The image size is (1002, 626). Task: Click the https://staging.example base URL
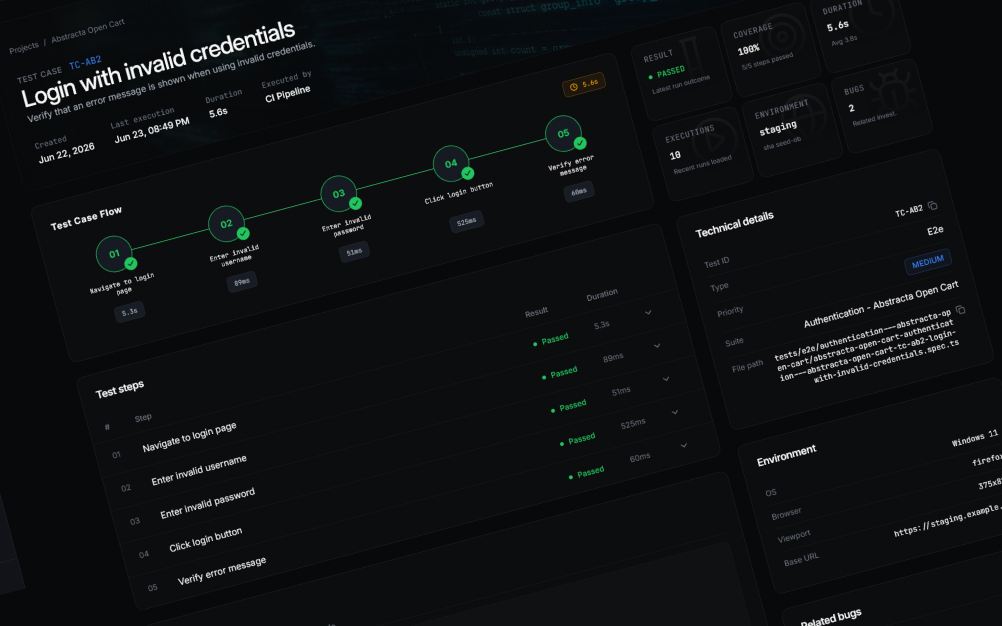click(948, 521)
